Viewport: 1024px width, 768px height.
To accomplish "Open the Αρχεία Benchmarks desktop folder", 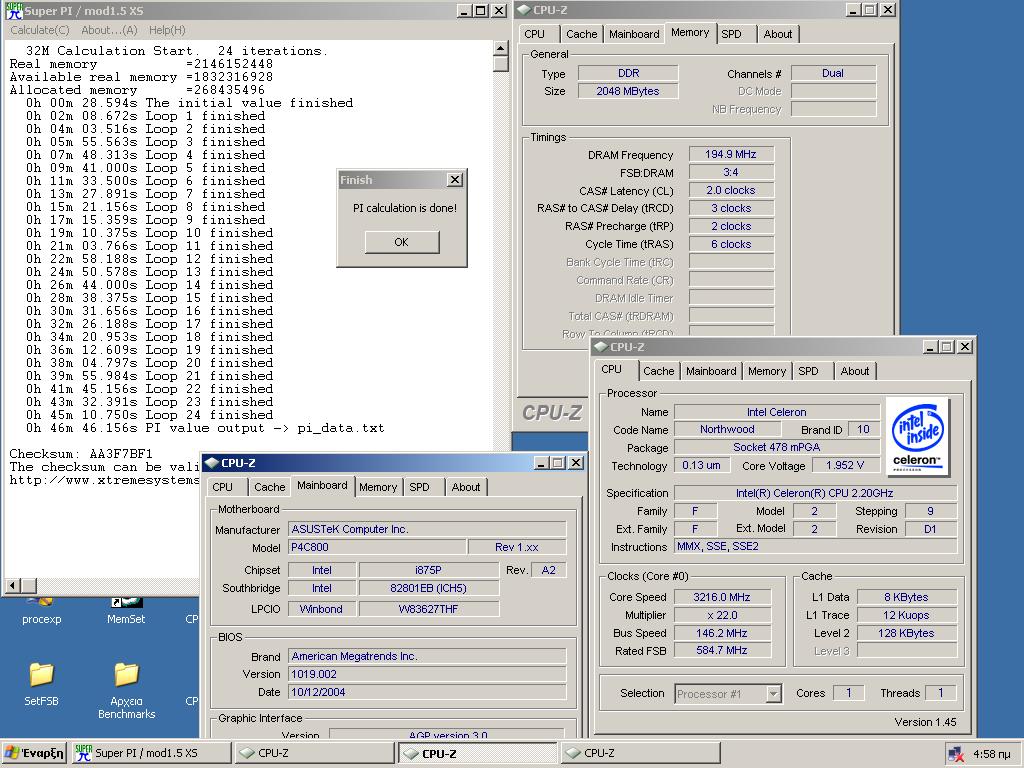I will pyautogui.click(x=127, y=690).
